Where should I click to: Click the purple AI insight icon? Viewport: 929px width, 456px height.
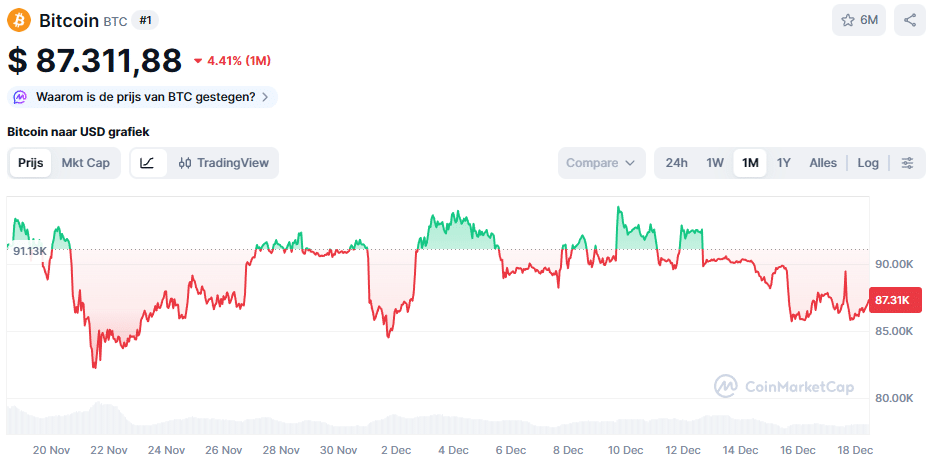21,97
